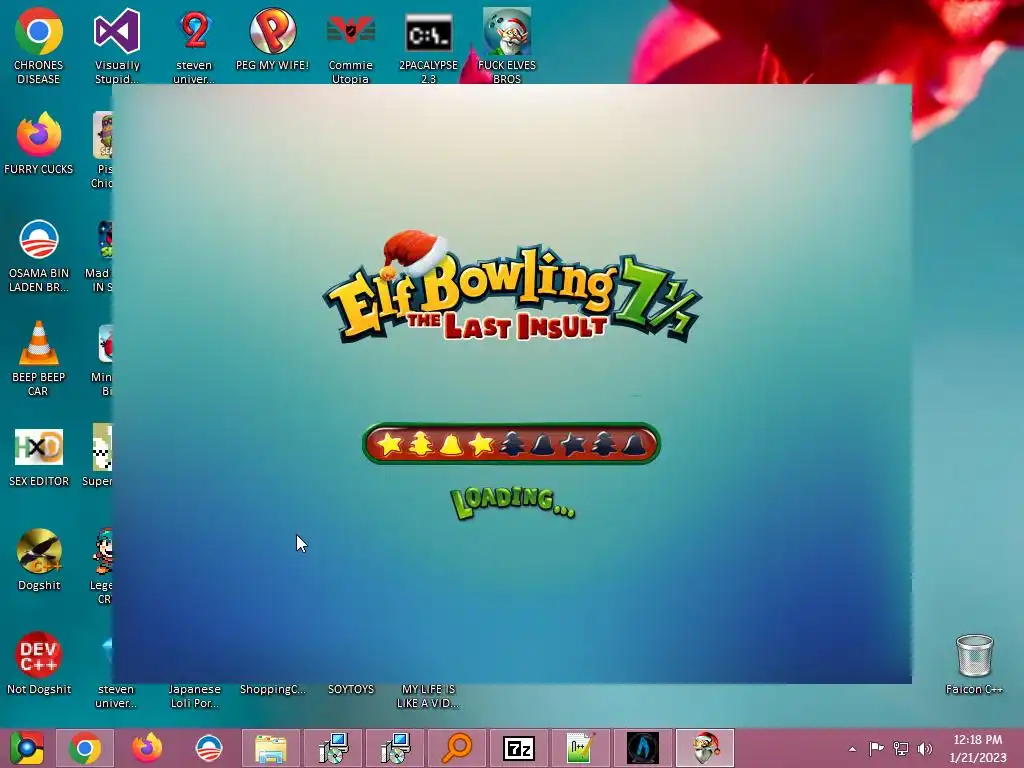This screenshot has width=1024, height=768.
Task: Open 7-Zip from the taskbar
Action: pyautogui.click(x=519, y=748)
